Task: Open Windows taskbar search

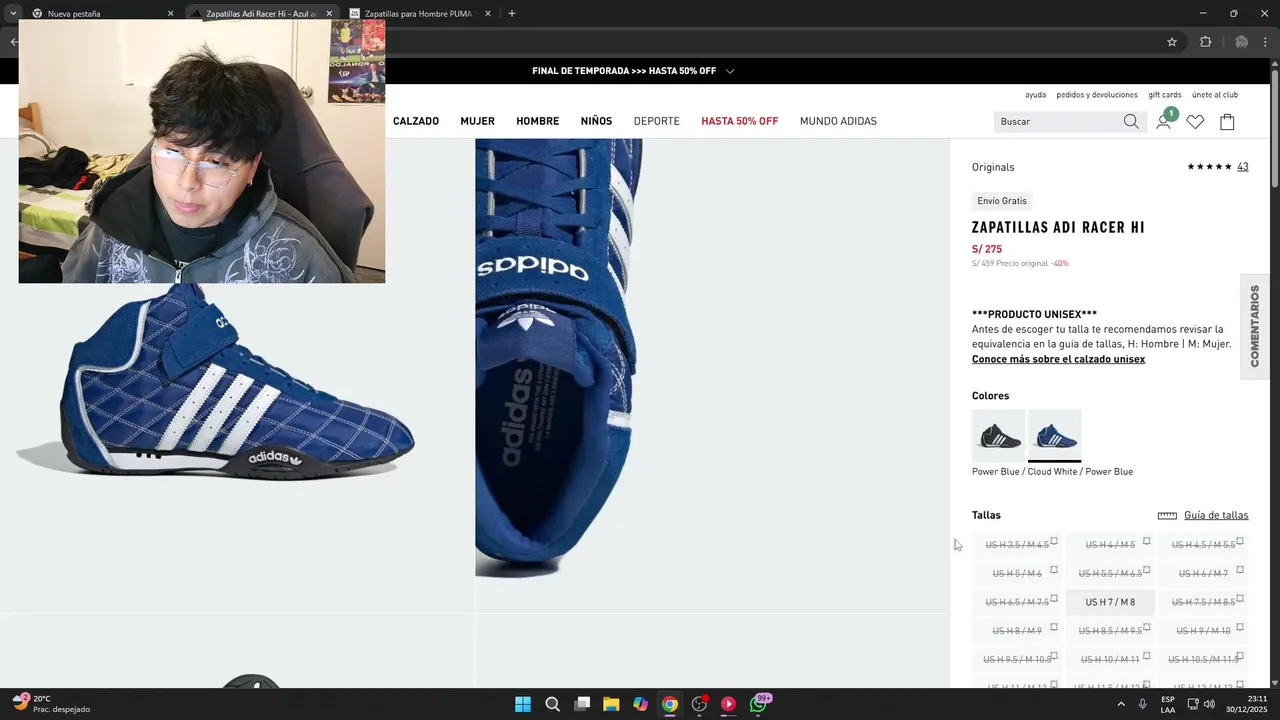Action: click(552, 704)
